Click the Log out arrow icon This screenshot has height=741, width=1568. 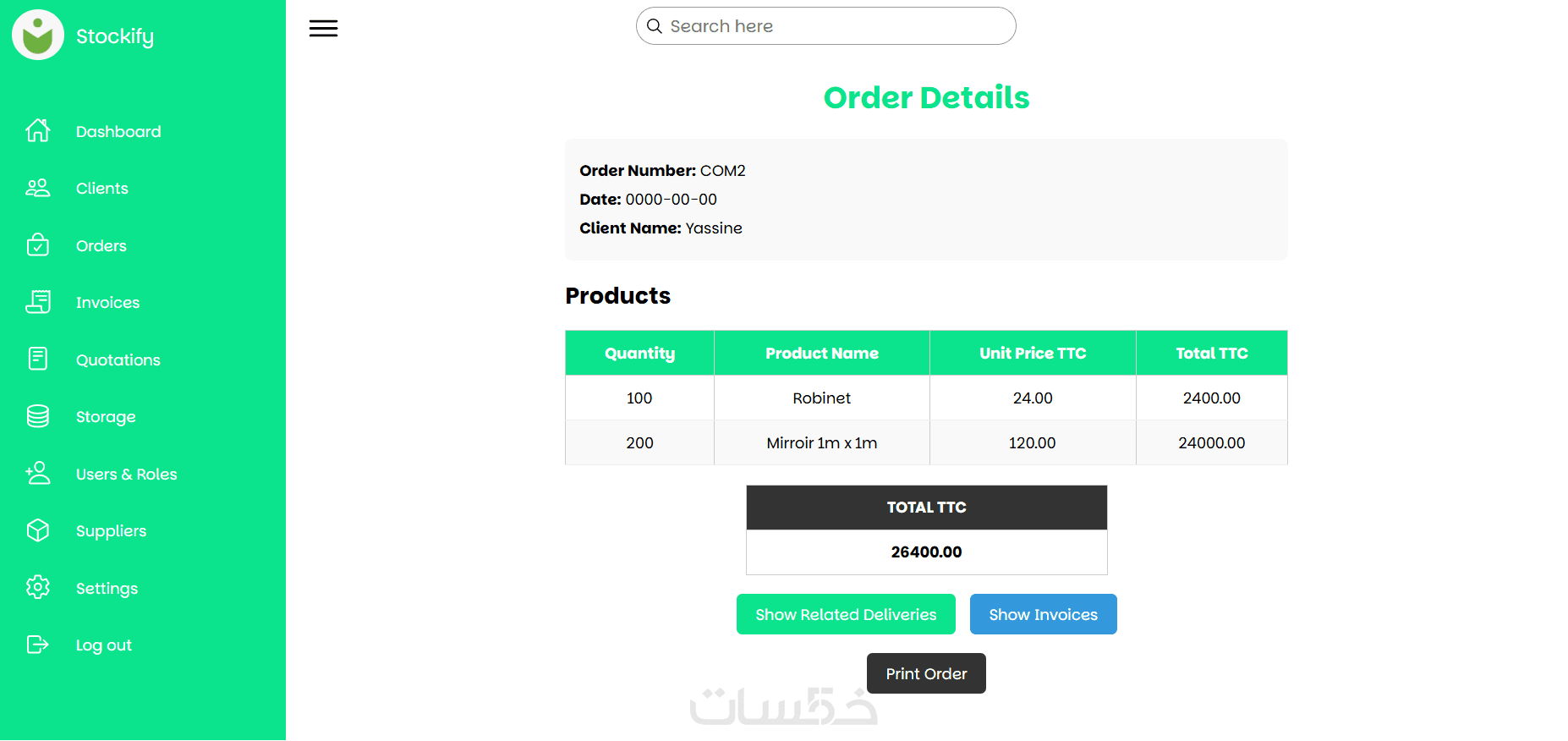tap(38, 645)
